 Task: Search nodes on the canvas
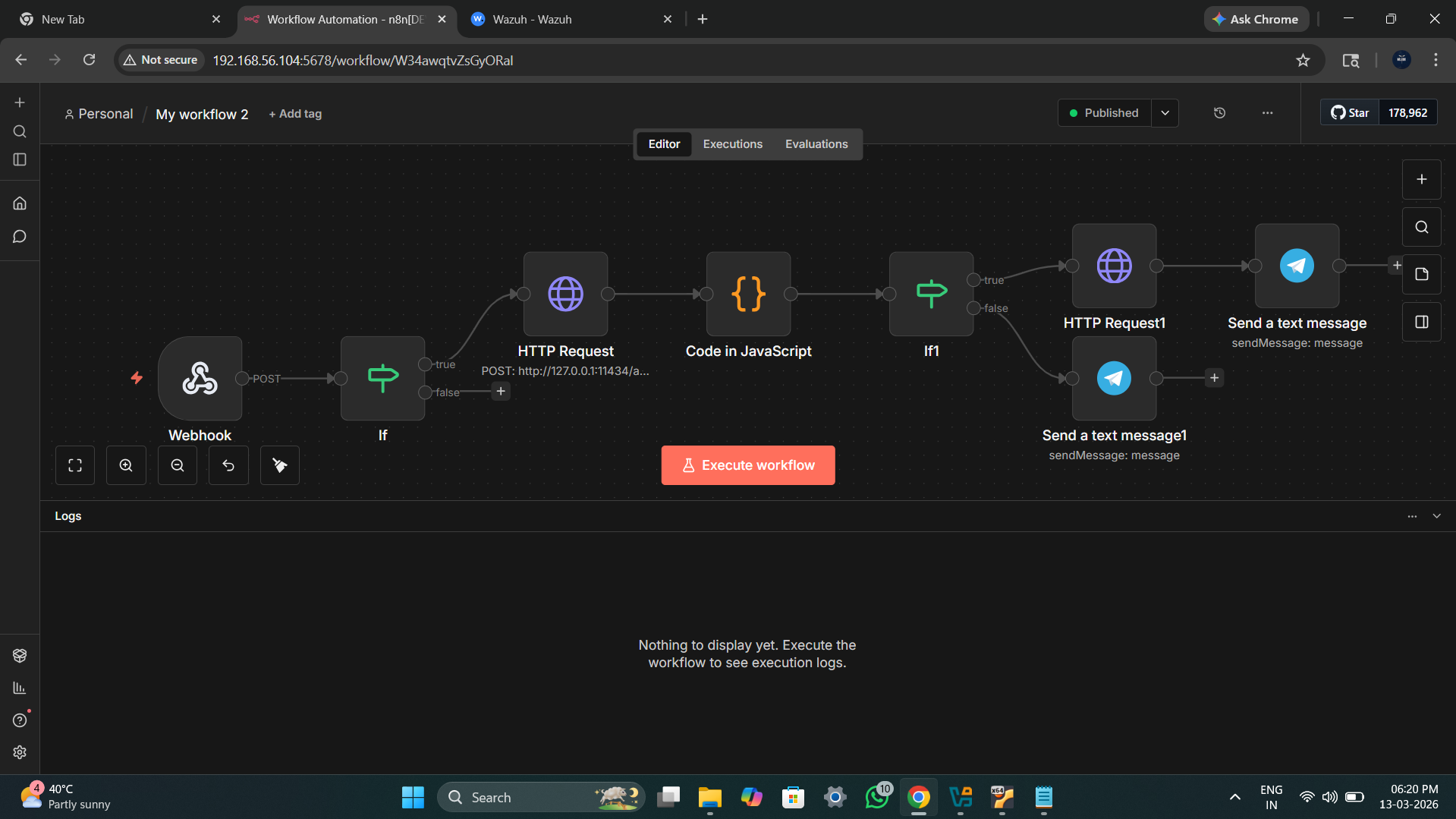(x=1422, y=227)
